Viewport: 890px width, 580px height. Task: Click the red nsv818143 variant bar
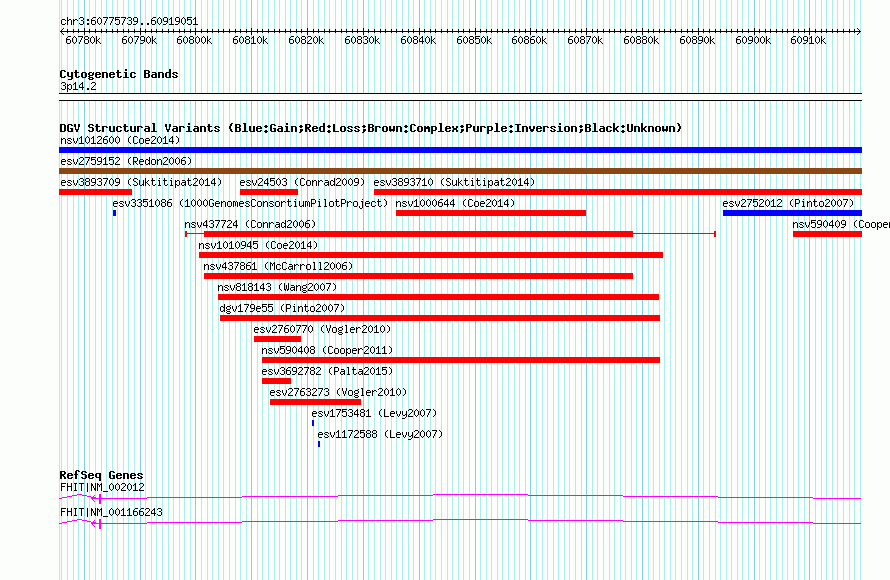[438, 297]
